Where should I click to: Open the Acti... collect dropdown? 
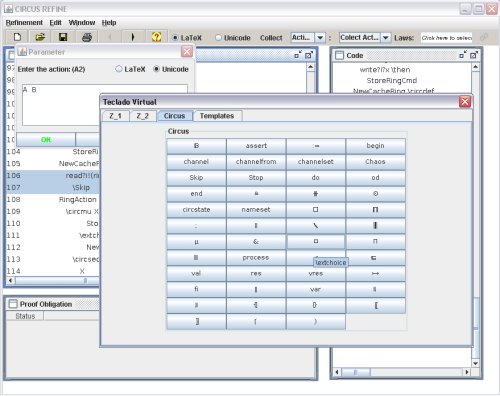(308, 37)
